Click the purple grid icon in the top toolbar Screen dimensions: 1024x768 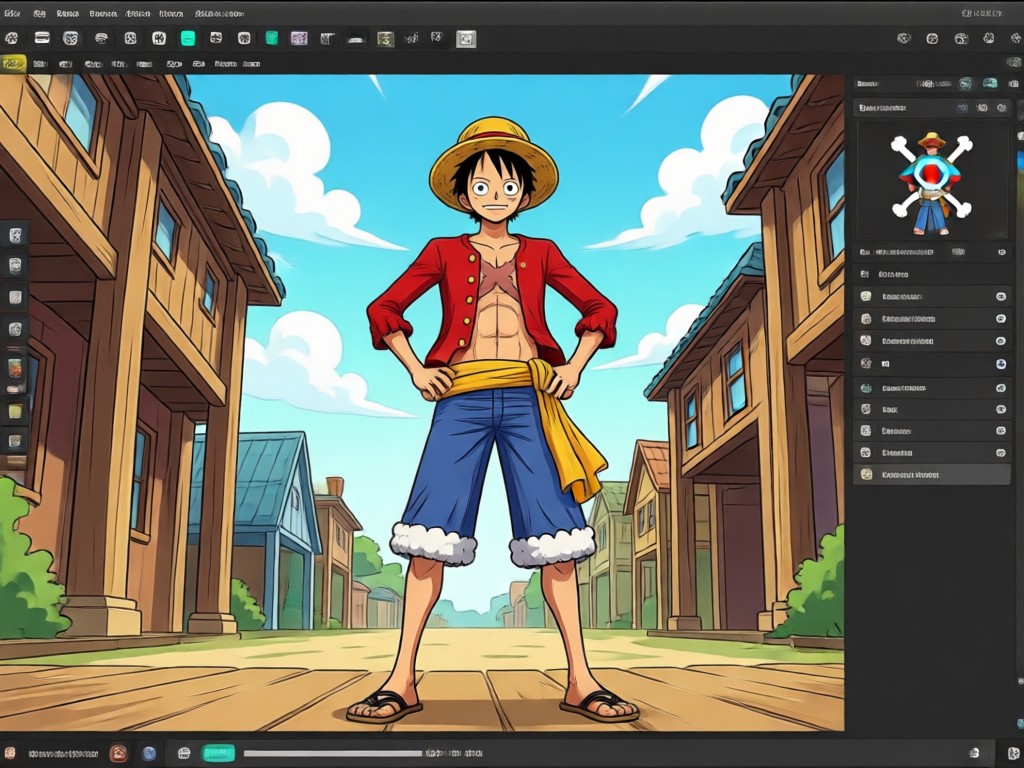pyautogui.click(x=299, y=39)
